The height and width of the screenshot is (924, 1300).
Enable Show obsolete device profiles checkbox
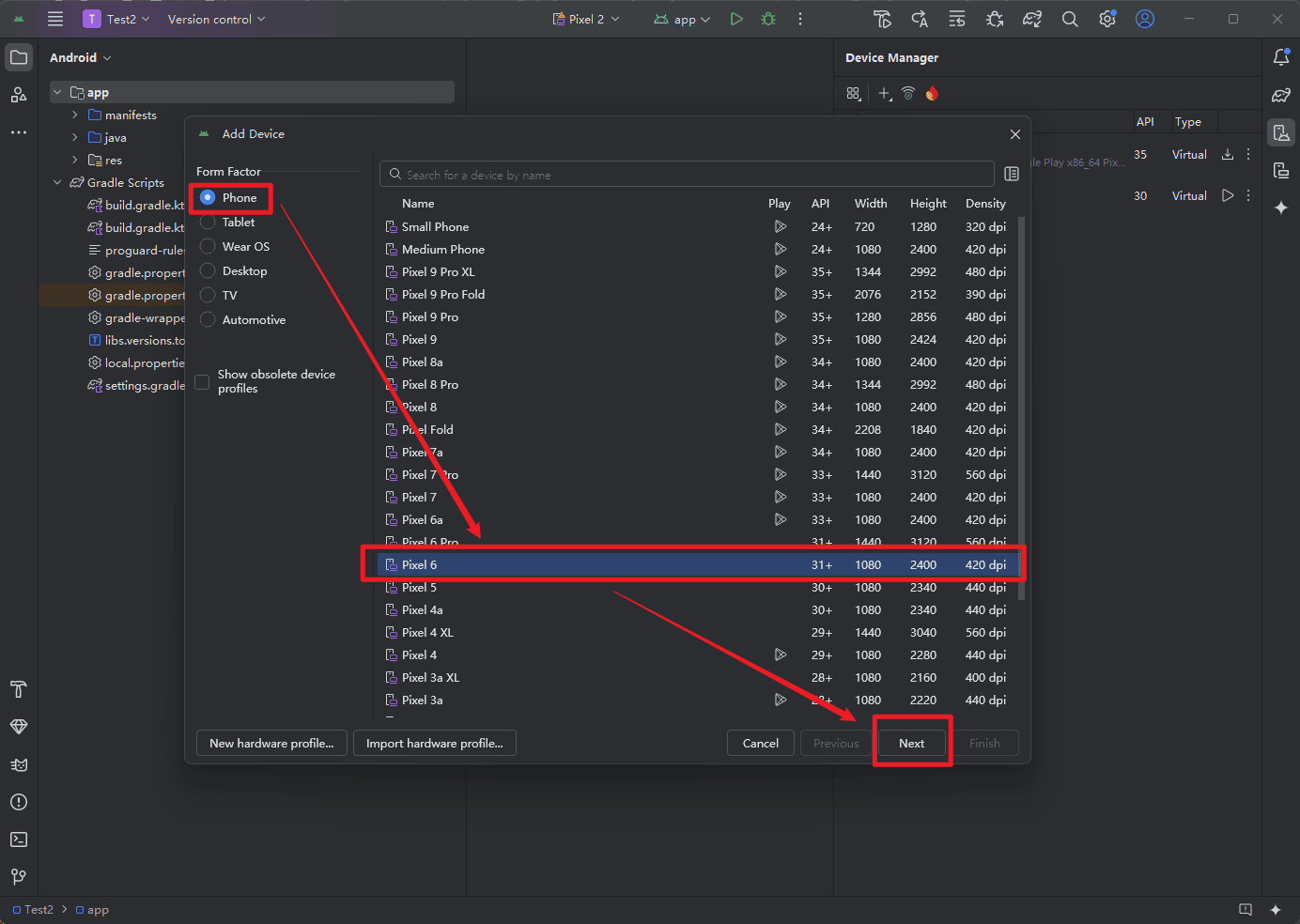pos(202,381)
